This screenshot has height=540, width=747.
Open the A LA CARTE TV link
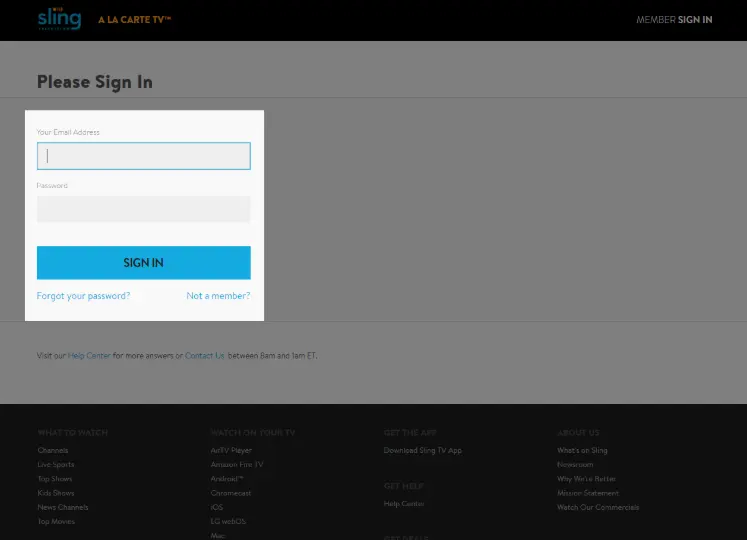(x=134, y=20)
